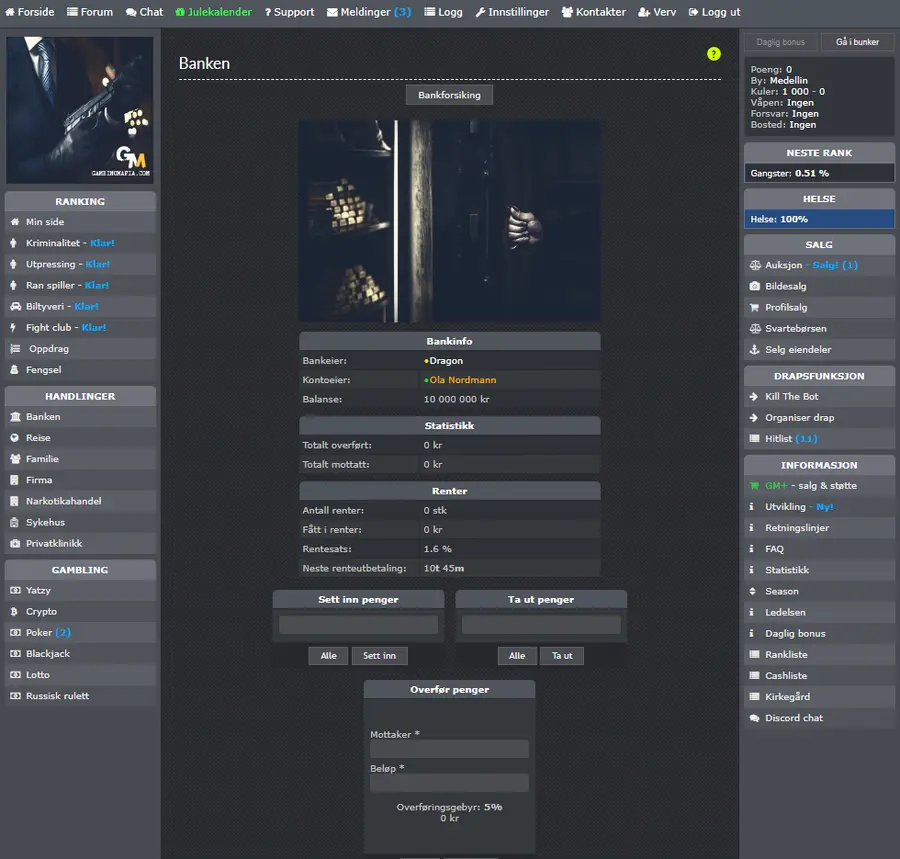Click the Fengsel padlock icon
The width and height of the screenshot is (900, 859).
click(x=14, y=370)
